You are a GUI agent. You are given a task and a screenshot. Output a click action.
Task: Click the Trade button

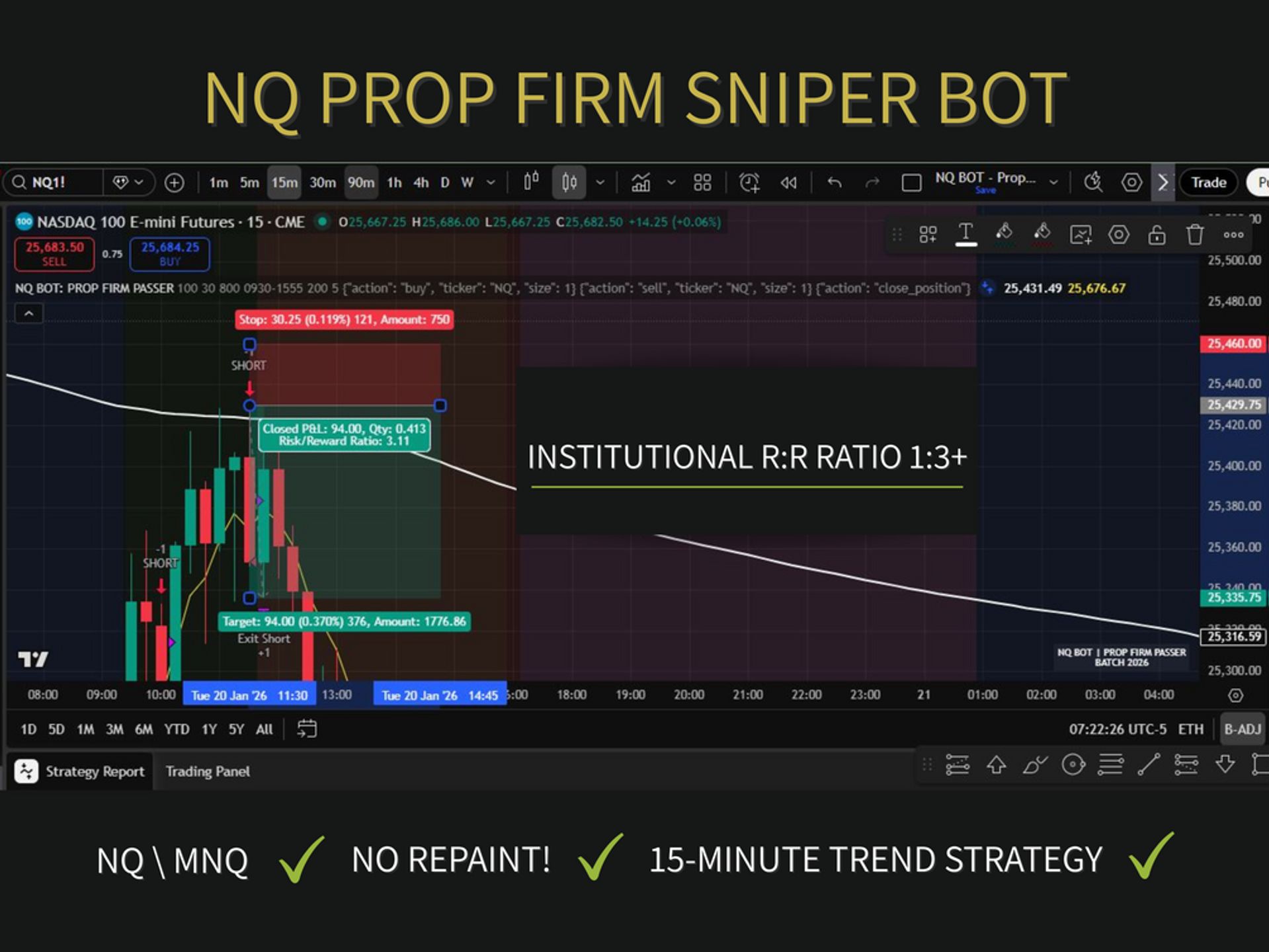pyautogui.click(x=1208, y=182)
